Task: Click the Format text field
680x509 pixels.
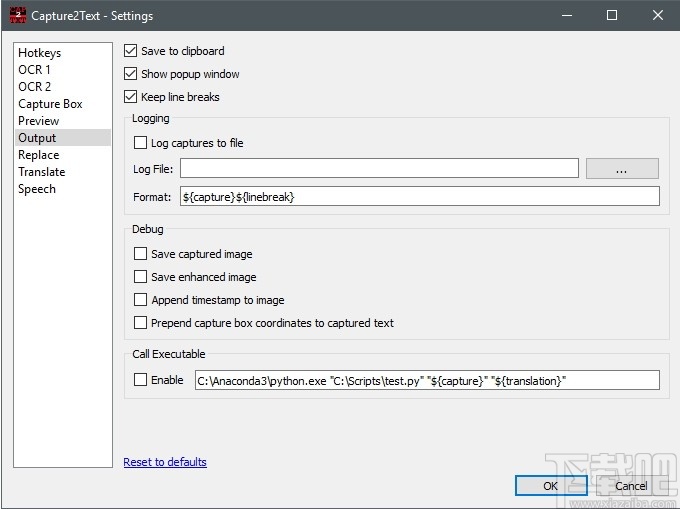Action: tap(419, 197)
